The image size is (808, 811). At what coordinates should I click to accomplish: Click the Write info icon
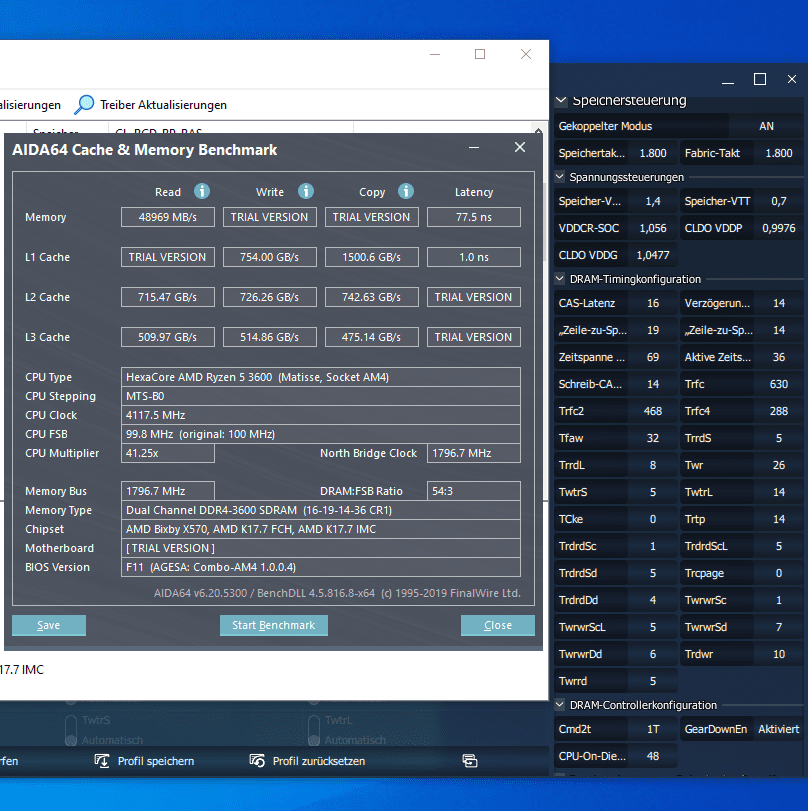306,191
